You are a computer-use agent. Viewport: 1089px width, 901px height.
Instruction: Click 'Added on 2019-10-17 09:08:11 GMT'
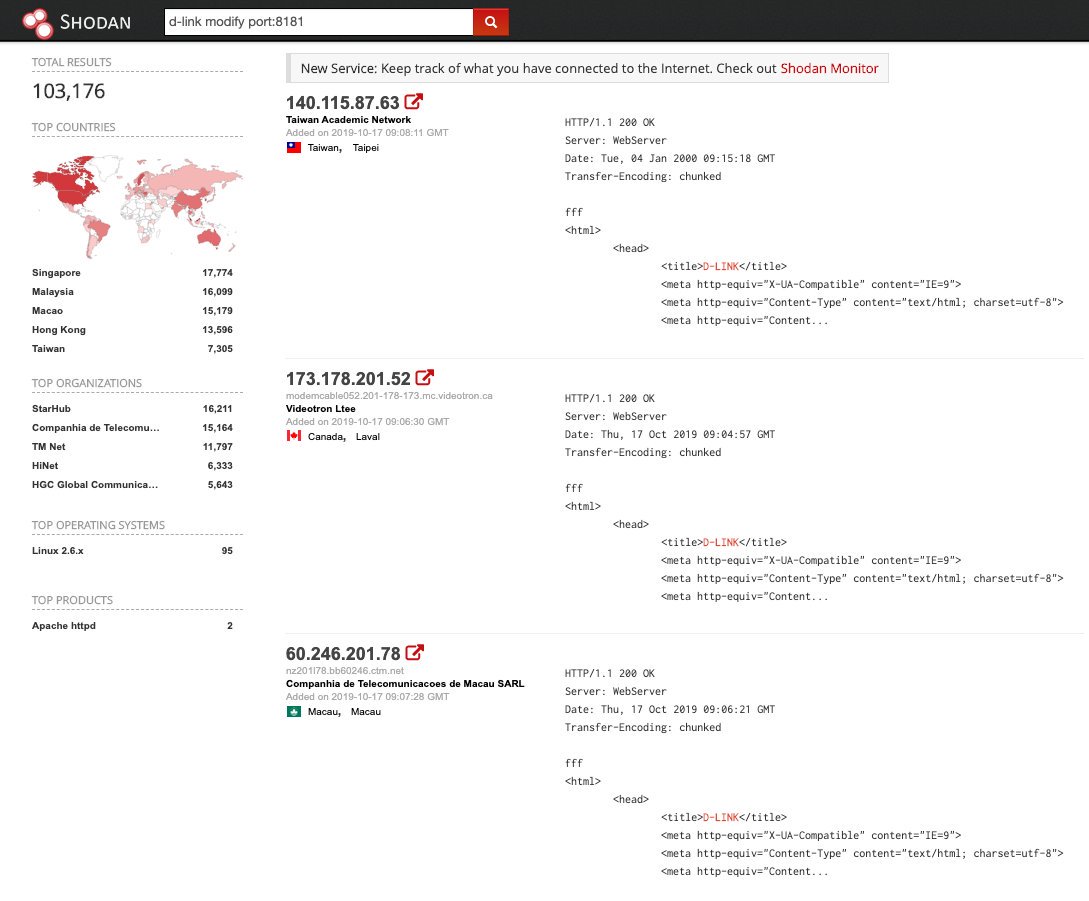click(x=367, y=133)
